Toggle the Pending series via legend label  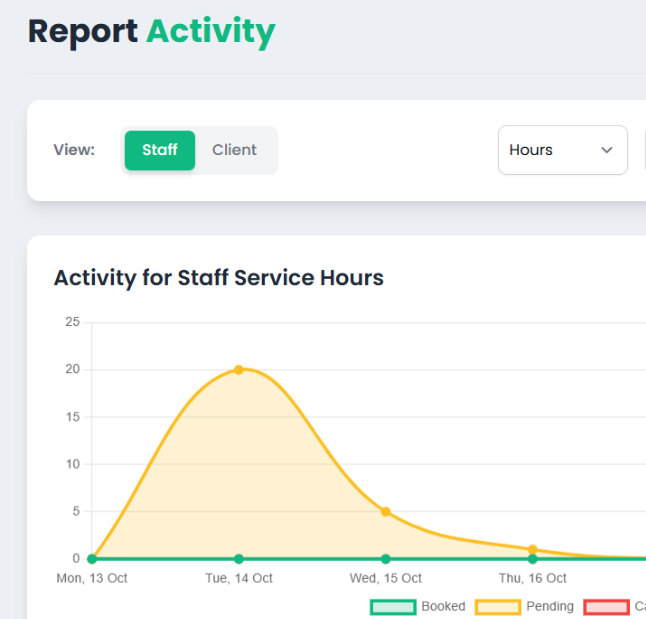pyautogui.click(x=550, y=607)
